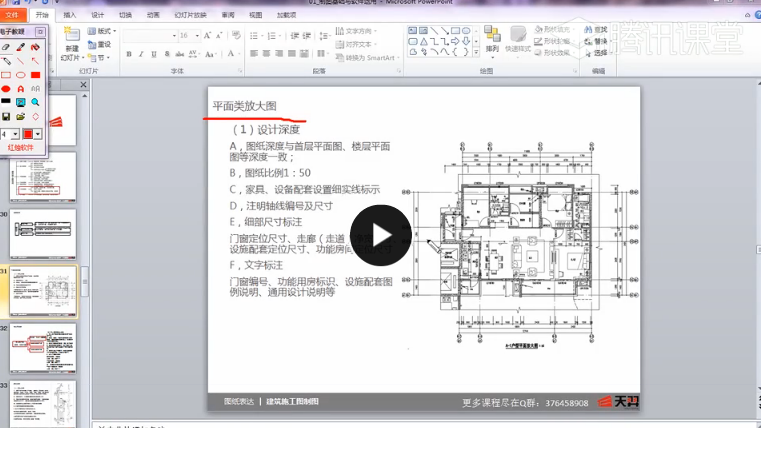
Task: Toggle italic formatting
Action: (x=141, y=54)
